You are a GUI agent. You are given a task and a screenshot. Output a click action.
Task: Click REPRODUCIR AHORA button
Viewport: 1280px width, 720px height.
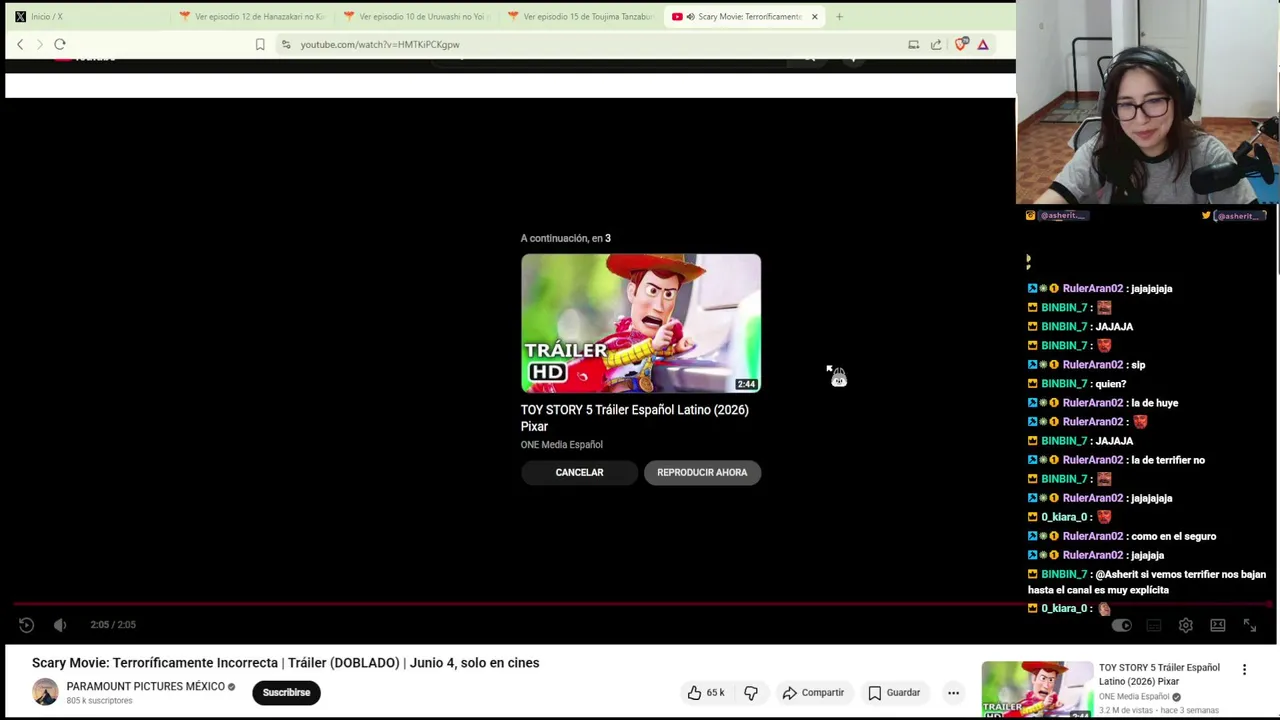coord(702,472)
